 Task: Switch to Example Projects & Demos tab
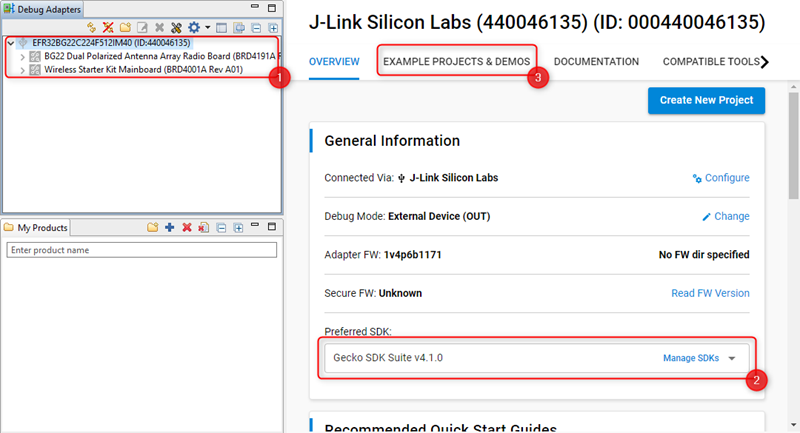456,62
